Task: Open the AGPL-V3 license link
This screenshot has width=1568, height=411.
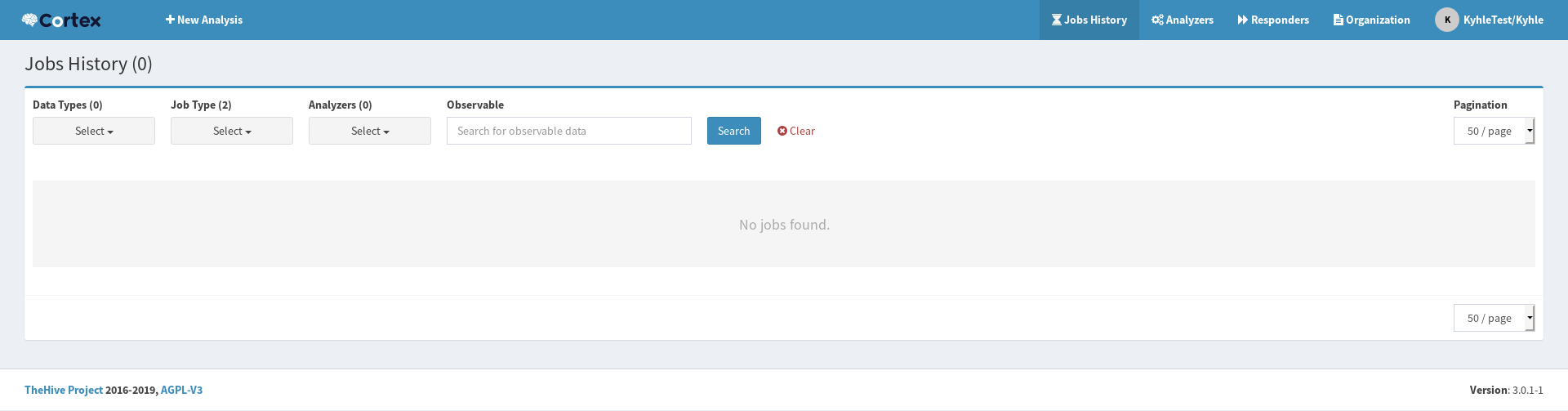Action: tap(181, 390)
